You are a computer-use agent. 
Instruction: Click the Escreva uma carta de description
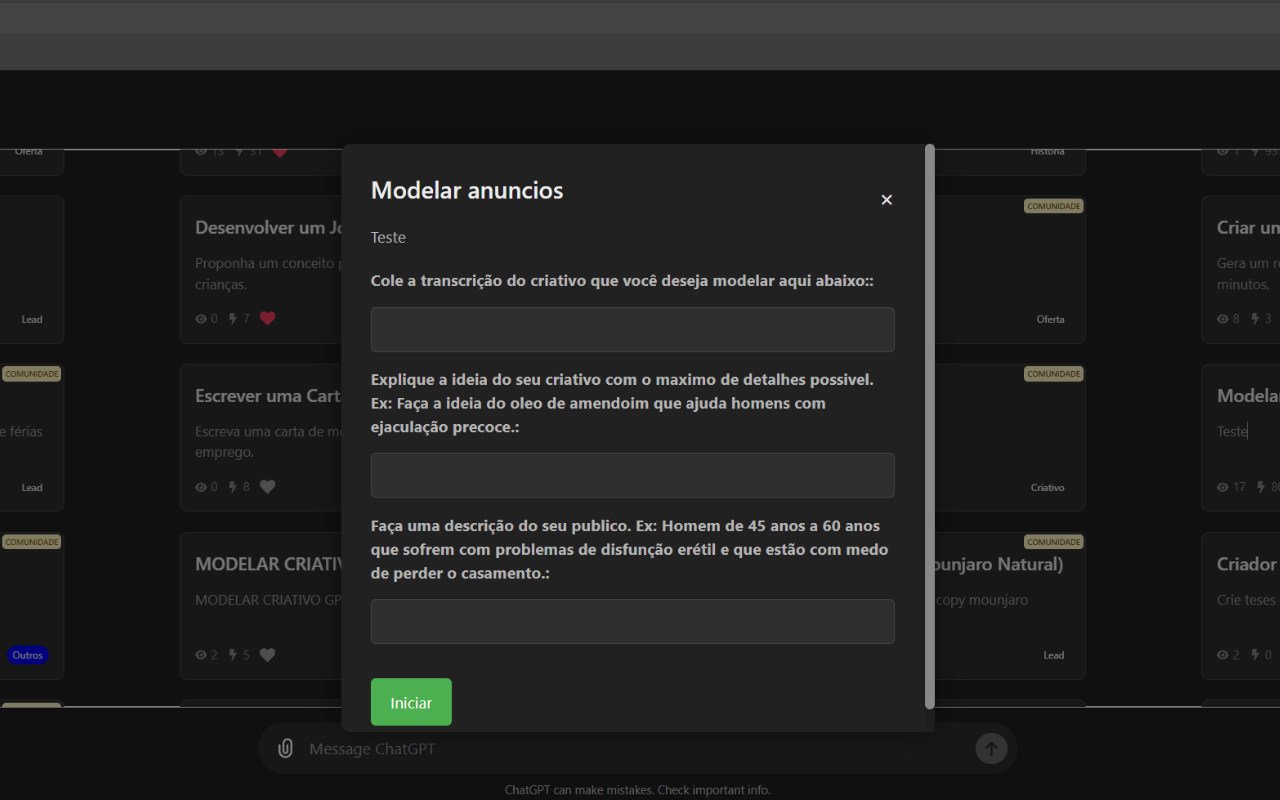268,441
